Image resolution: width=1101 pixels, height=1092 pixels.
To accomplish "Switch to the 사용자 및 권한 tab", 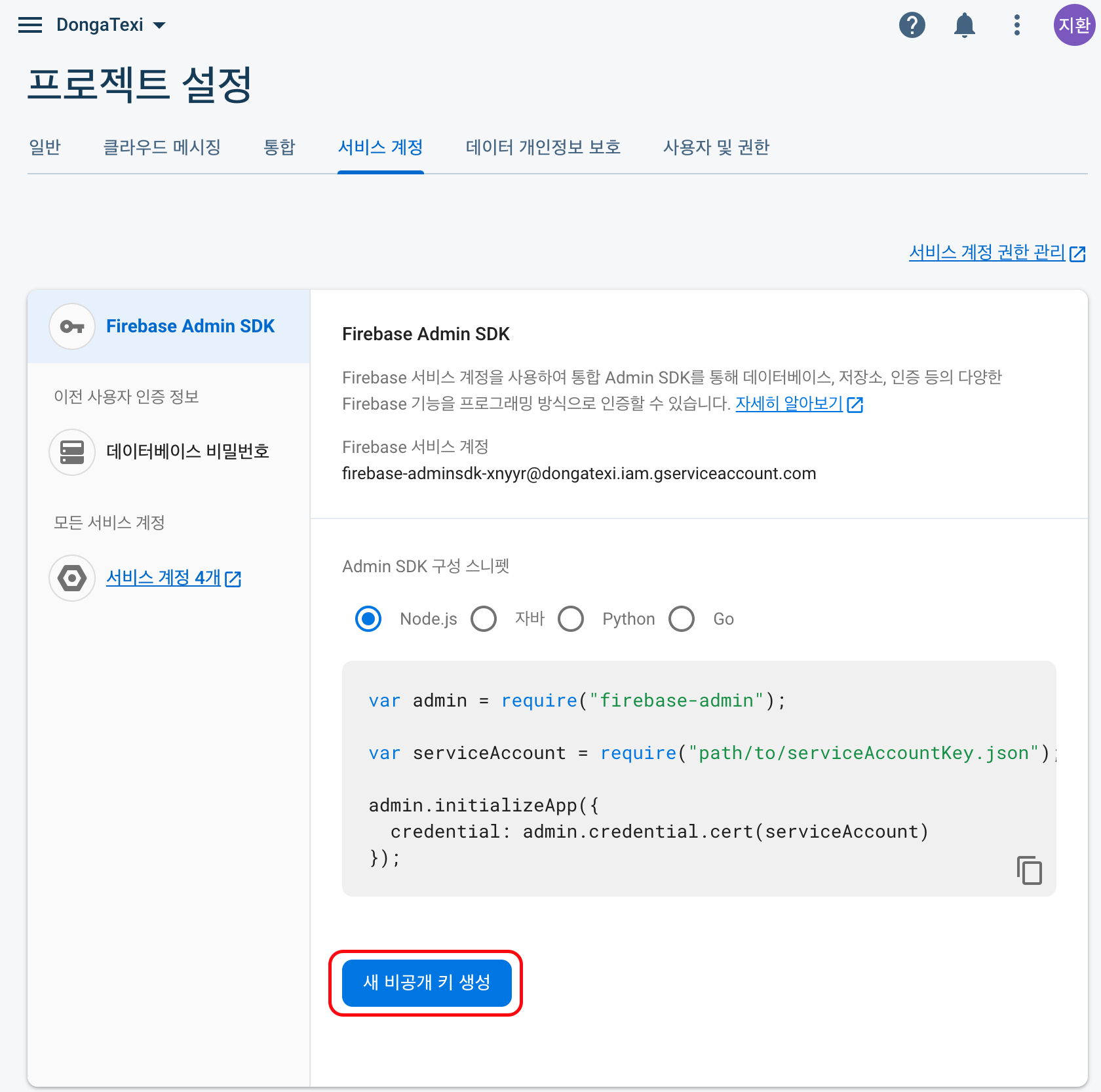I will [x=716, y=147].
